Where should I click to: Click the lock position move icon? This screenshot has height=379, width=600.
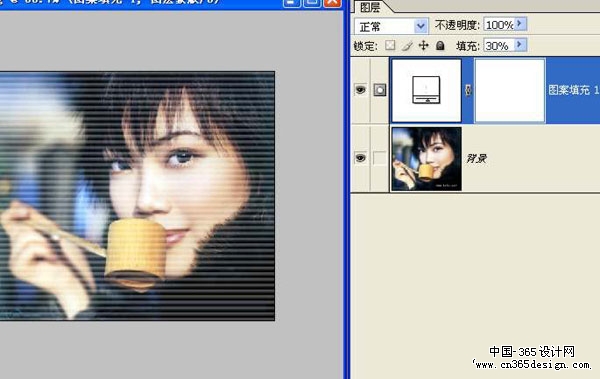coord(424,46)
